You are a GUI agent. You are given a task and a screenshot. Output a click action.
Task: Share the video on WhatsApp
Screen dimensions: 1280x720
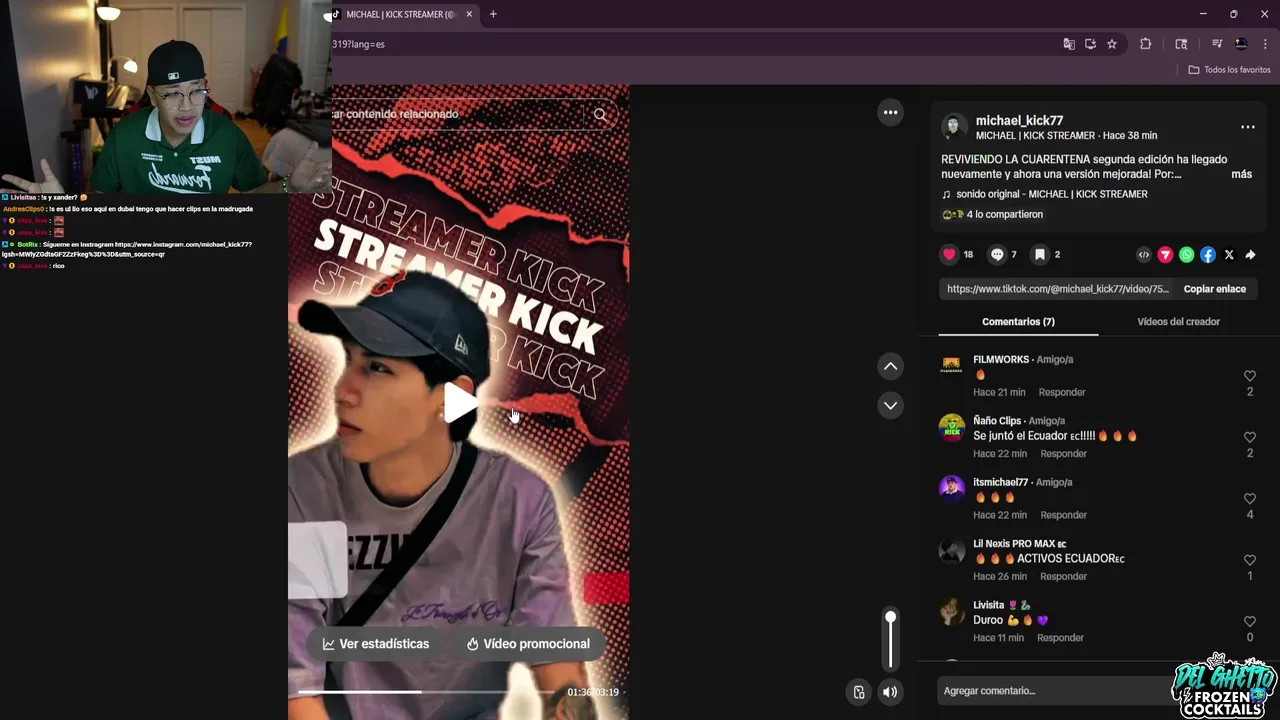1186,255
